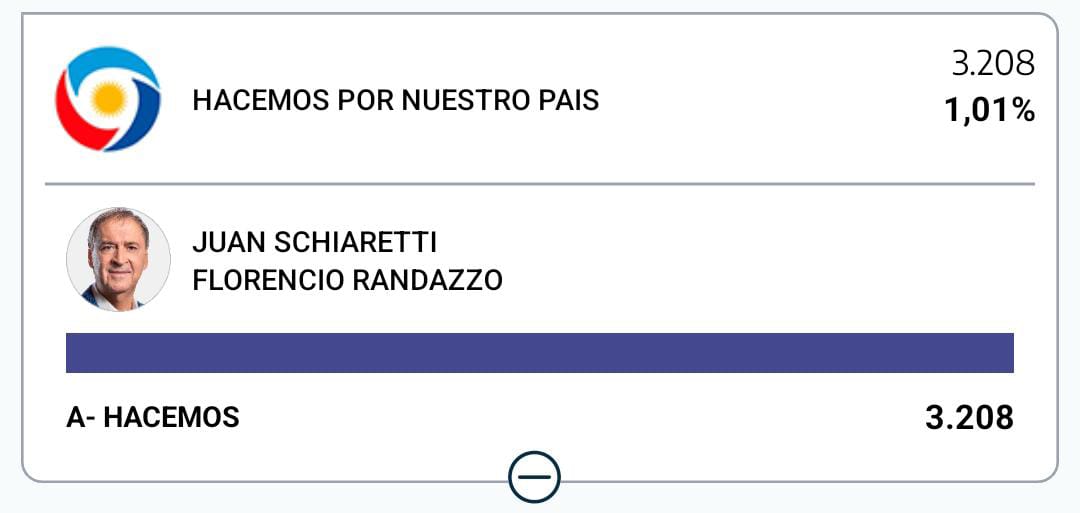Click the first name JUAN
Image resolution: width=1080 pixels, height=513 pixels.
click(230, 243)
